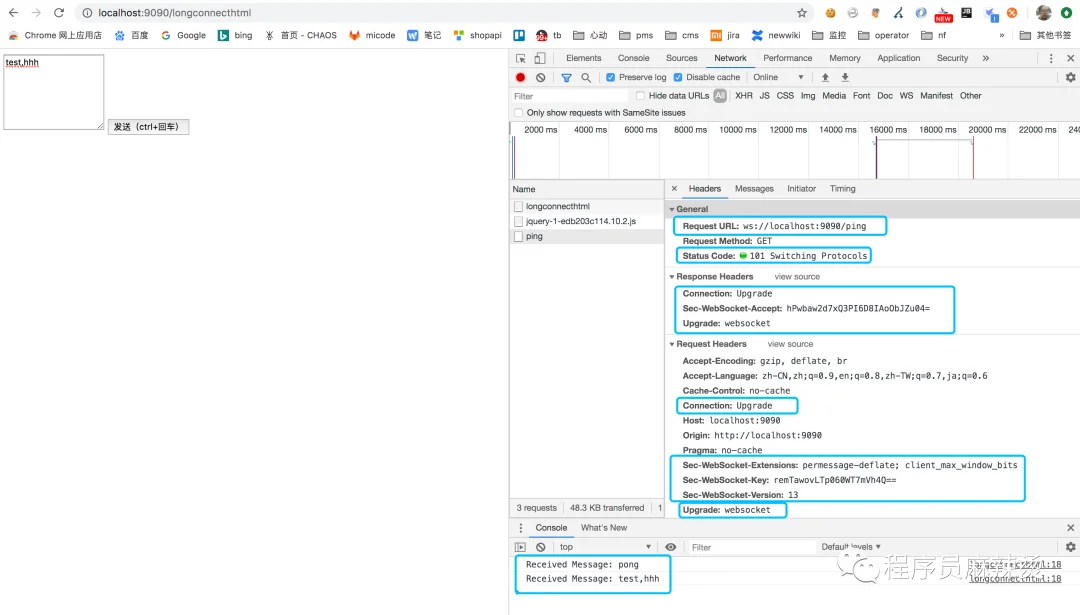This screenshot has height=615, width=1080.
Task: Open the console drawer's three-dot menu
Action: click(521, 528)
